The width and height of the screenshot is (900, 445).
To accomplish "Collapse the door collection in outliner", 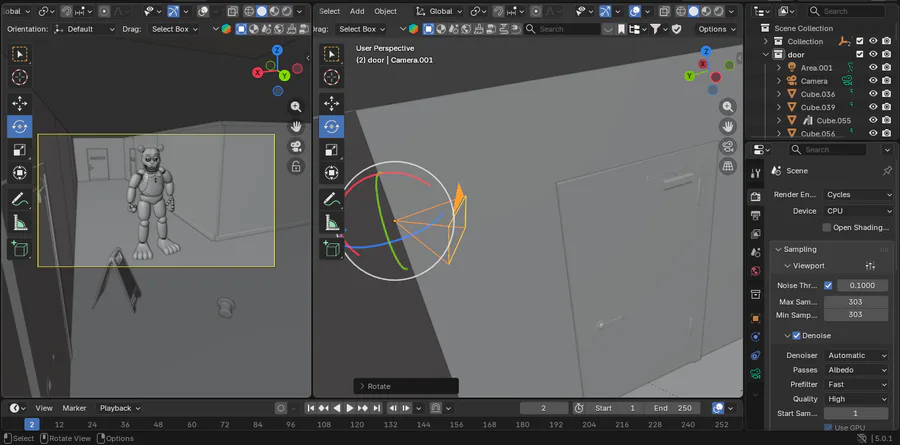I will click(x=766, y=55).
